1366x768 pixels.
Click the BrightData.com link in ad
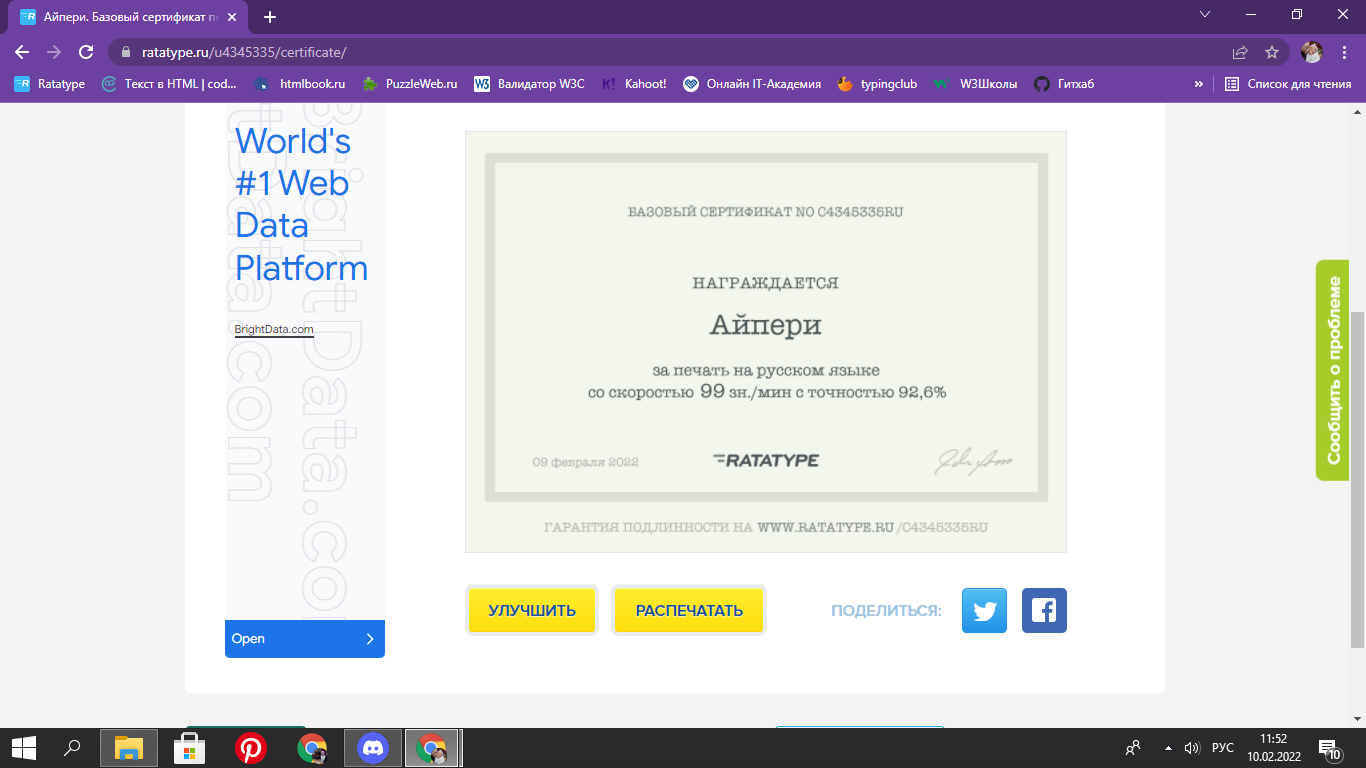point(274,329)
